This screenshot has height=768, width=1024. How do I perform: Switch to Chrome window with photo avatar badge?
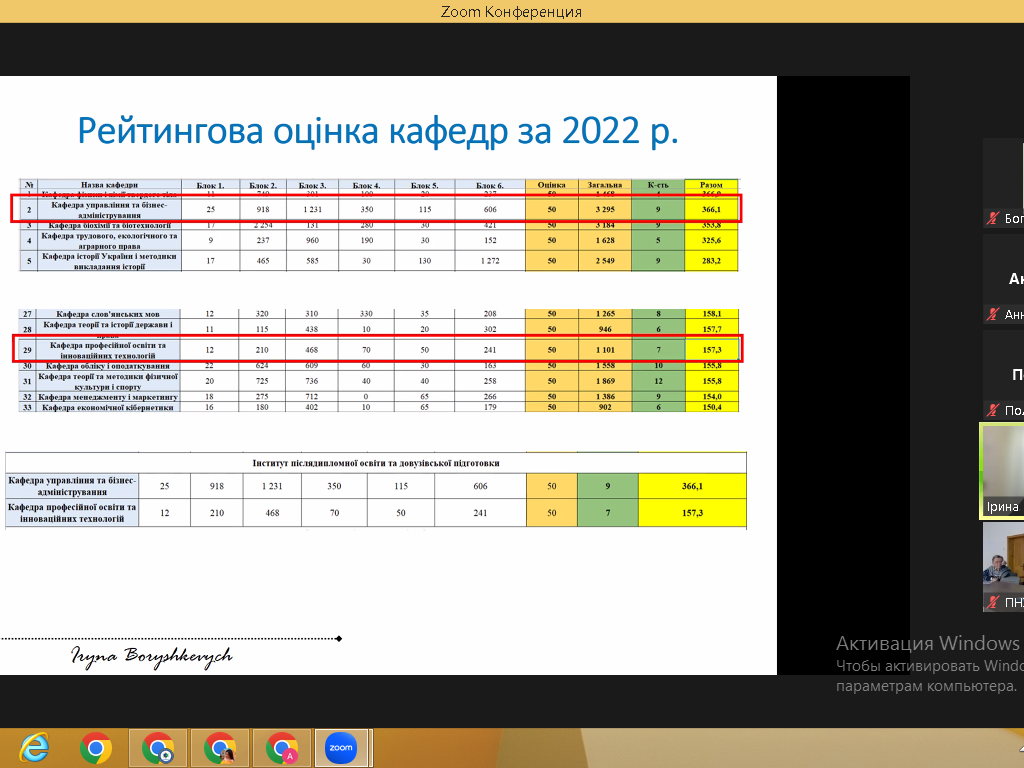pos(220,747)
